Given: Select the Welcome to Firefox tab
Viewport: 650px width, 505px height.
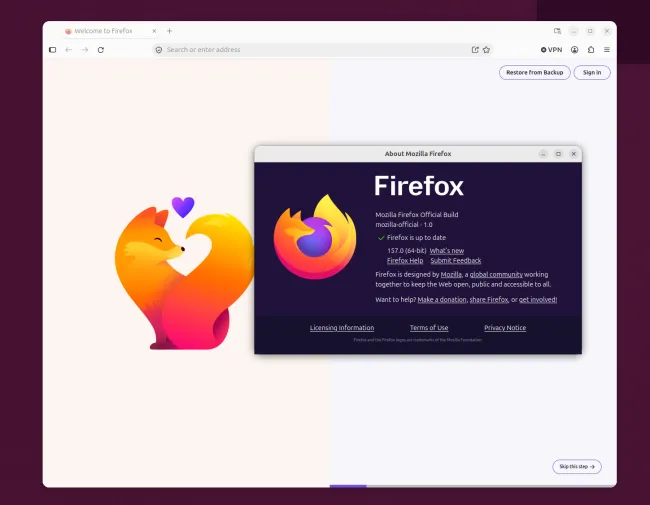Looking at the screenshot, I should tap(111, 31).
